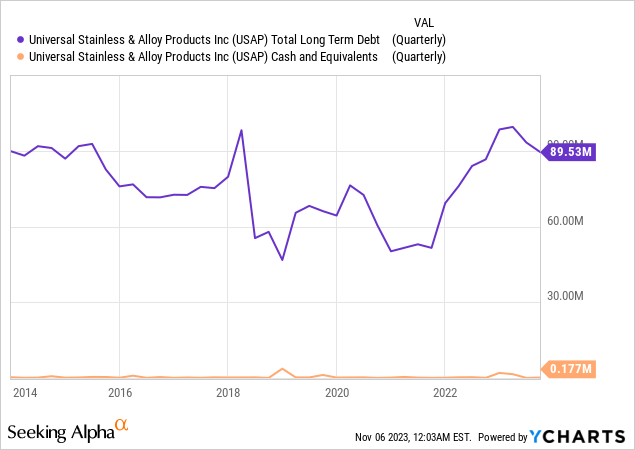
Task: Select the Total Long Term Debt legend label
Action: [205, 40]
